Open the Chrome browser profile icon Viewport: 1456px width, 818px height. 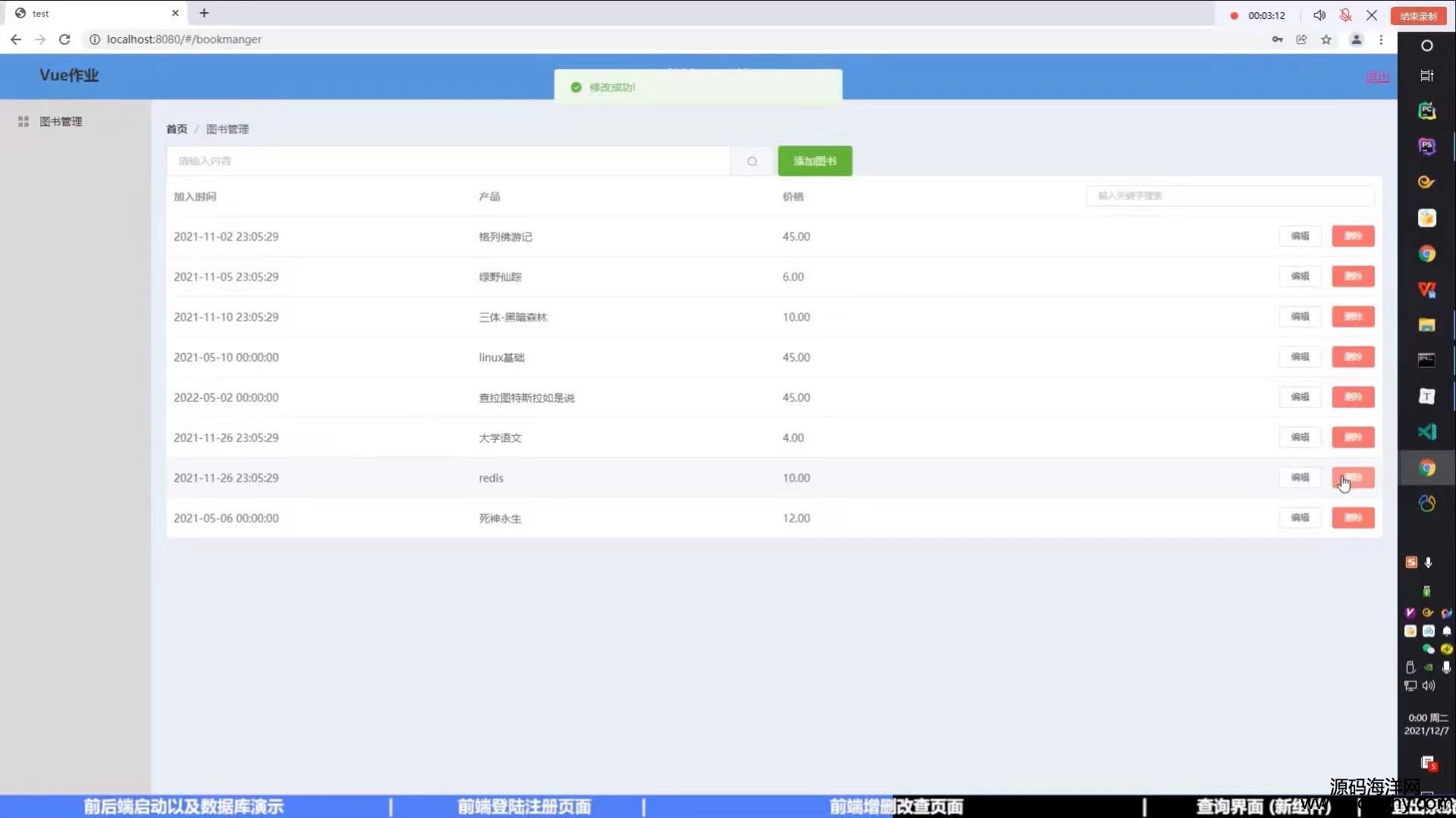(x=1356, y=39)
